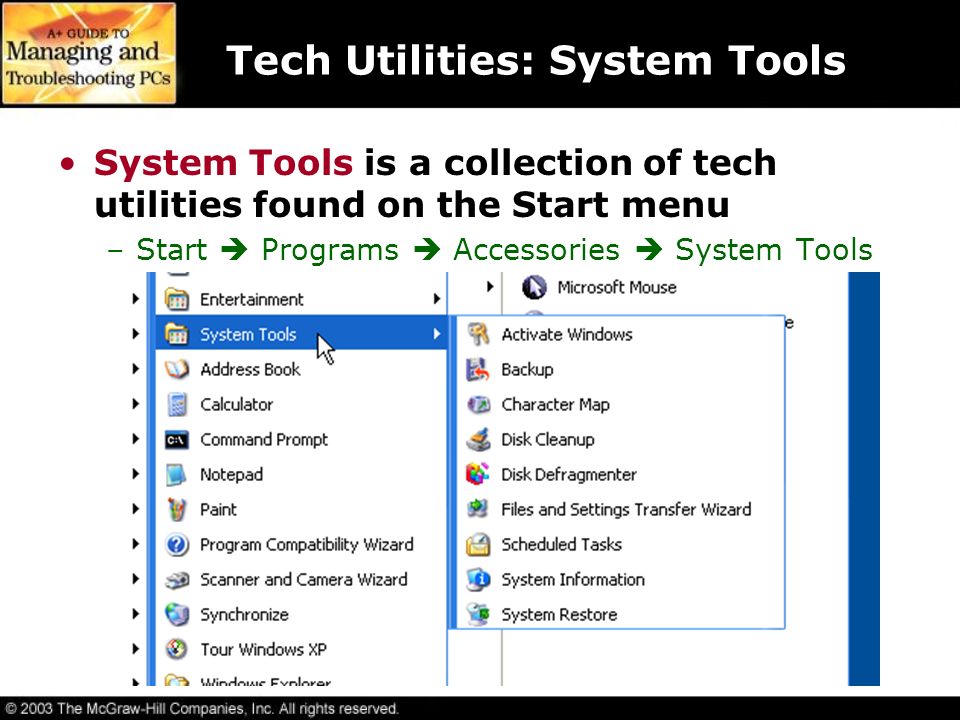
Task: Click the Program Compatibility Wizard label
Action: [307, 544]
